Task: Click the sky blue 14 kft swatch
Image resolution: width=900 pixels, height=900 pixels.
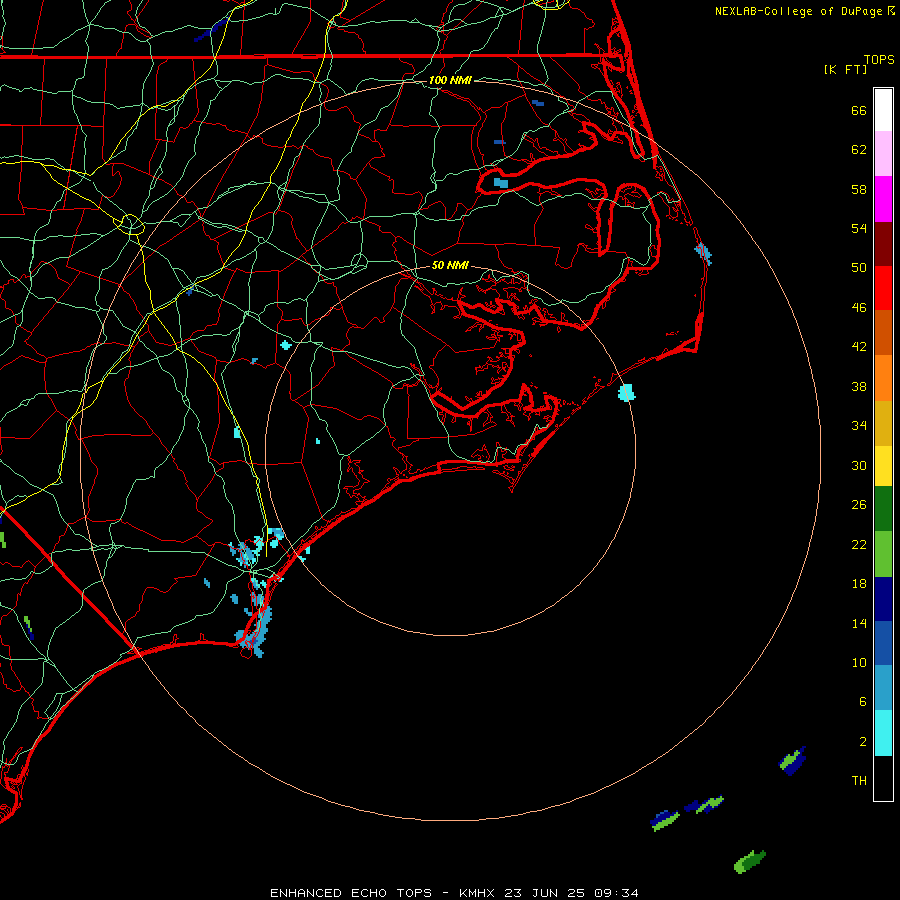Action: [883, 688]
